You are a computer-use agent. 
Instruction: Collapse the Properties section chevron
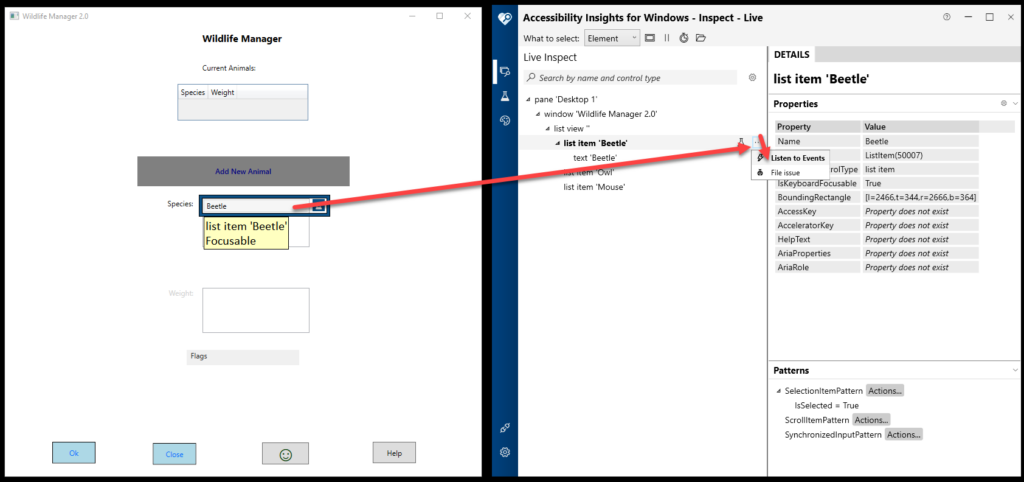1015,104
